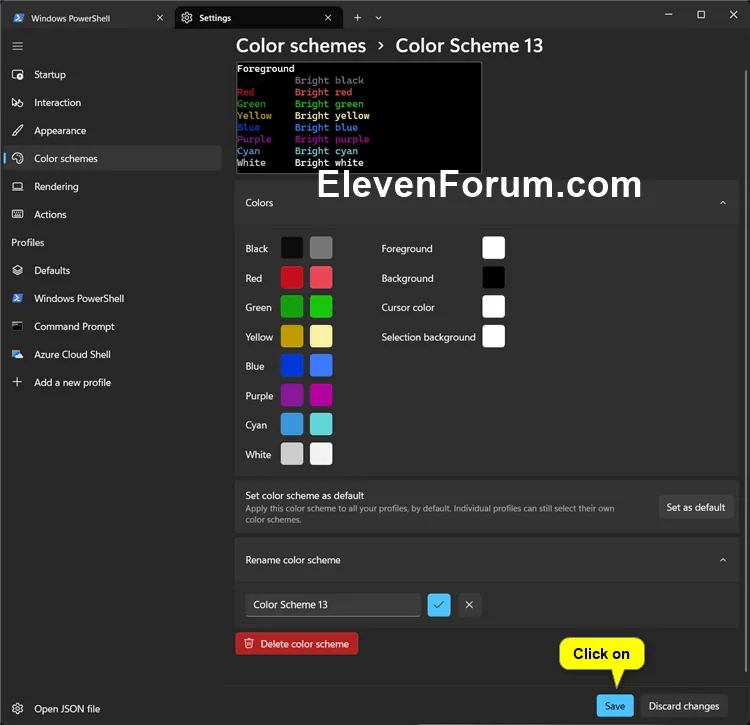The width and height of the screenshot is (750, 725).
Task: Pick the Bright cyan swatch
Action: [x=321, y=424]
